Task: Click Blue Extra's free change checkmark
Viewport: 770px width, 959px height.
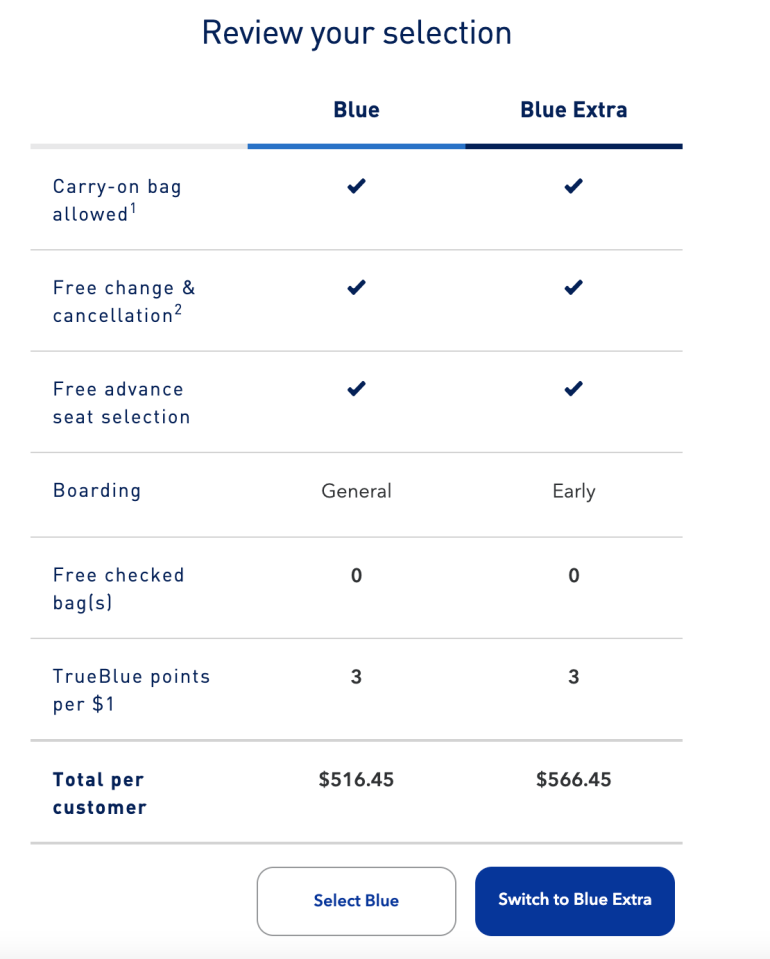Action: [x=573, y=287]
